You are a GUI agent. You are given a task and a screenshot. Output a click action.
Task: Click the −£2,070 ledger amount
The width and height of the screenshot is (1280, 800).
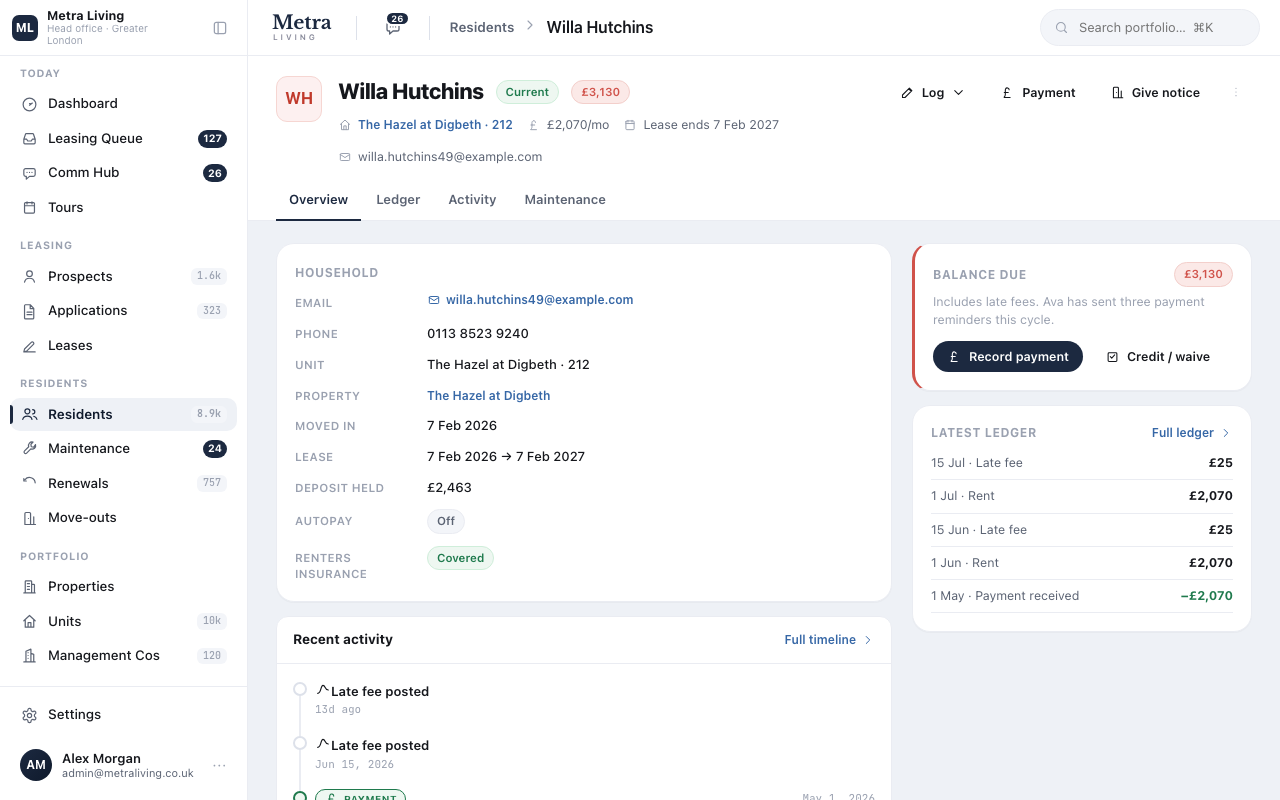click(x=1206, y=596)
